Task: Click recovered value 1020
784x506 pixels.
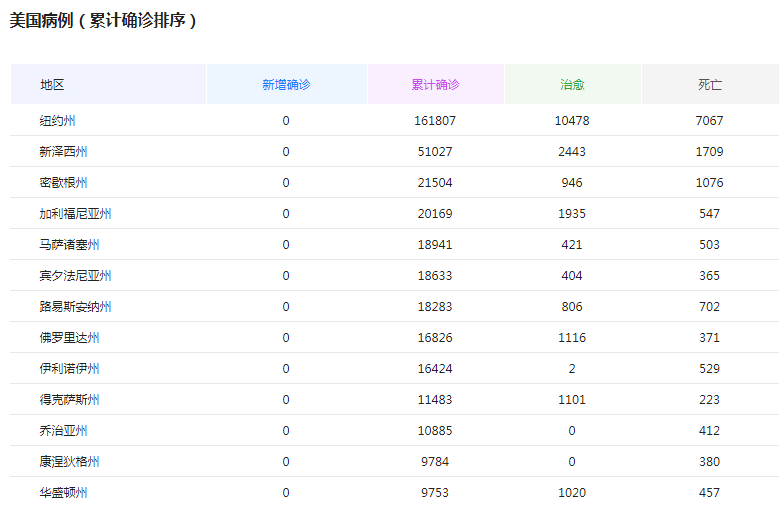Action: pyautogui.click(x=572, y=492)
